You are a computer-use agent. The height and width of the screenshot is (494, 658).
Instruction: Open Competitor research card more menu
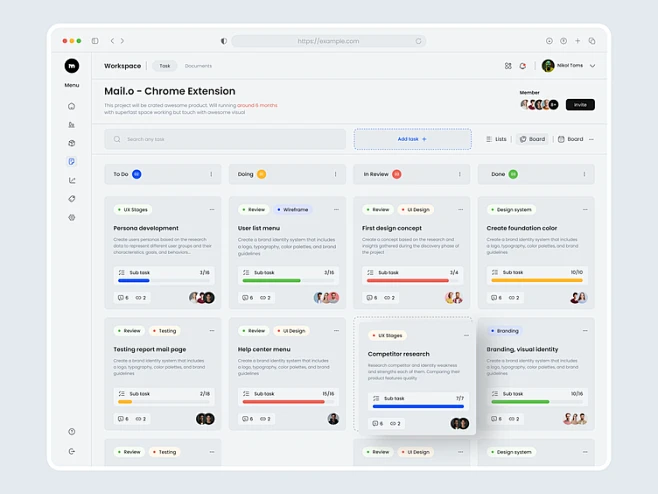click(x=466, y=335)
